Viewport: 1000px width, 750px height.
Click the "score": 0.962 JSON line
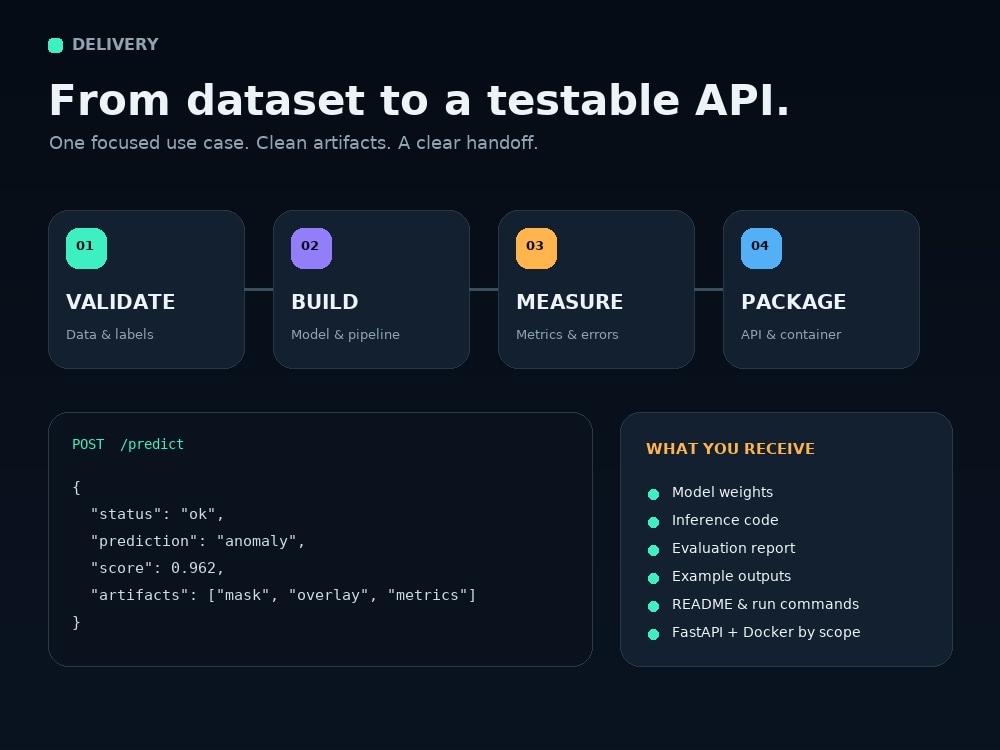(157, 568)
